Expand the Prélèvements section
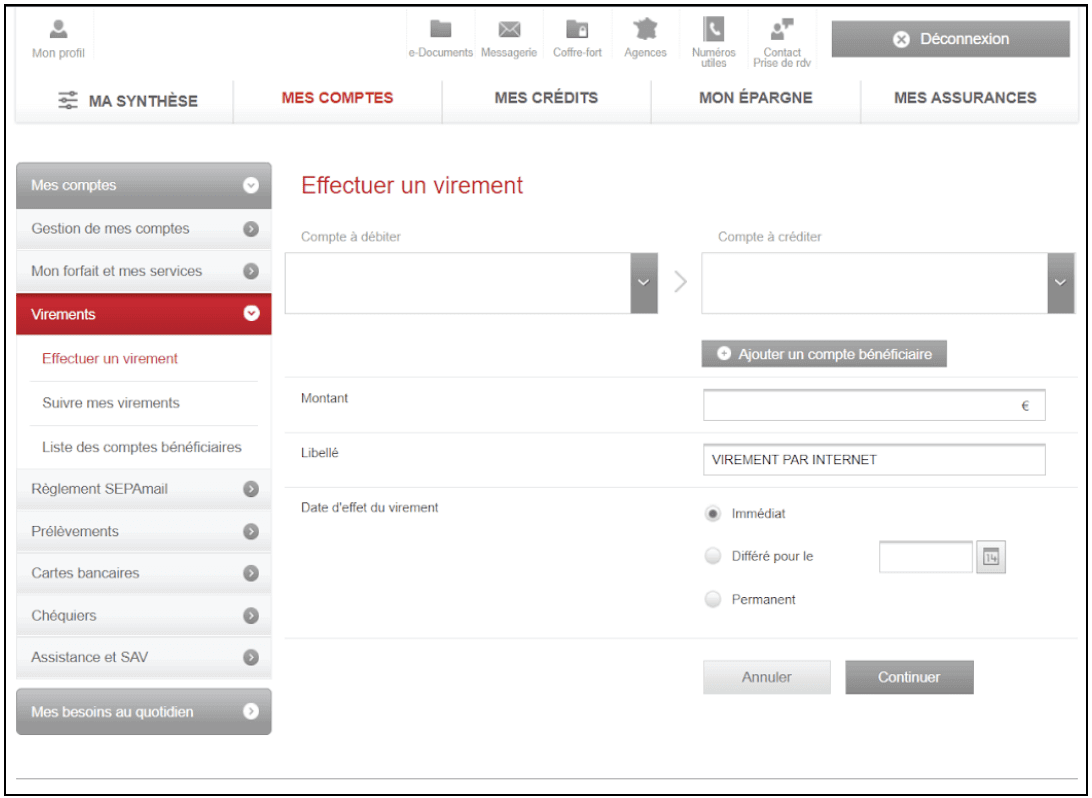The width and height of the screenshot is (1092, 798). coord(143,531)
